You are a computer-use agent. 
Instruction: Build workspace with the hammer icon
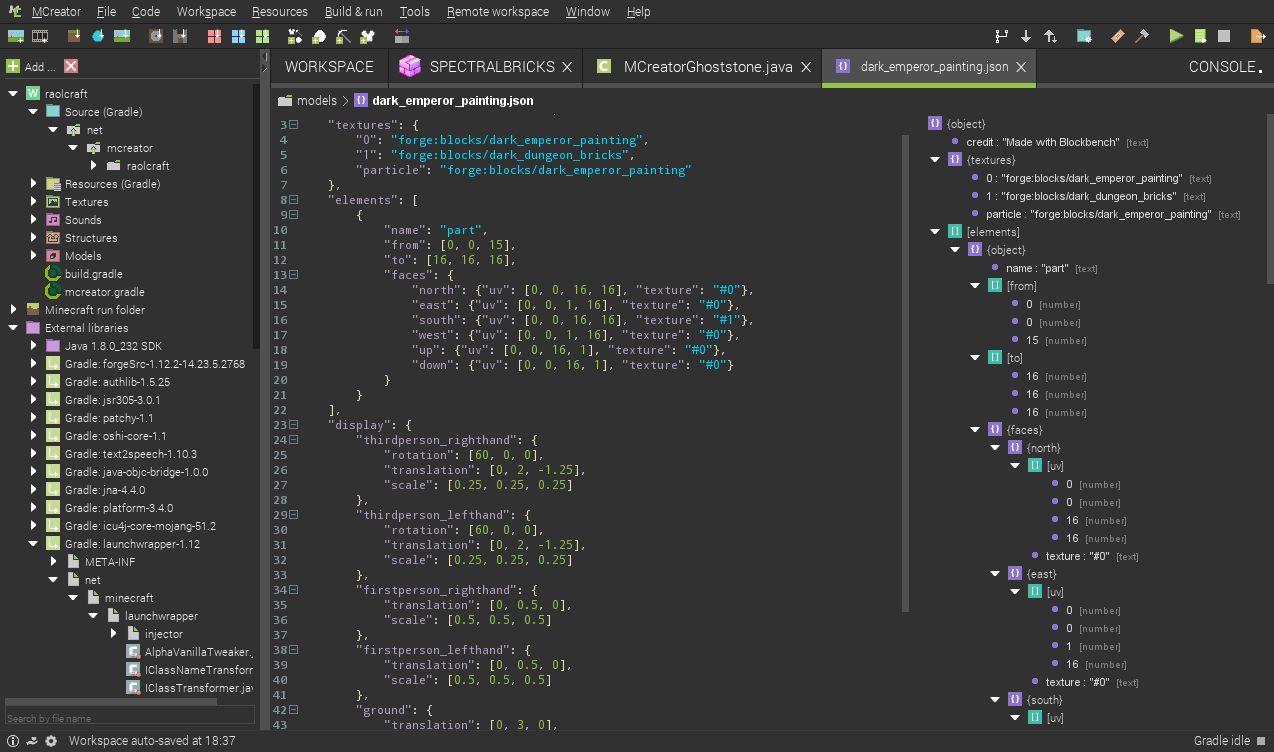tap(1142, 36)
